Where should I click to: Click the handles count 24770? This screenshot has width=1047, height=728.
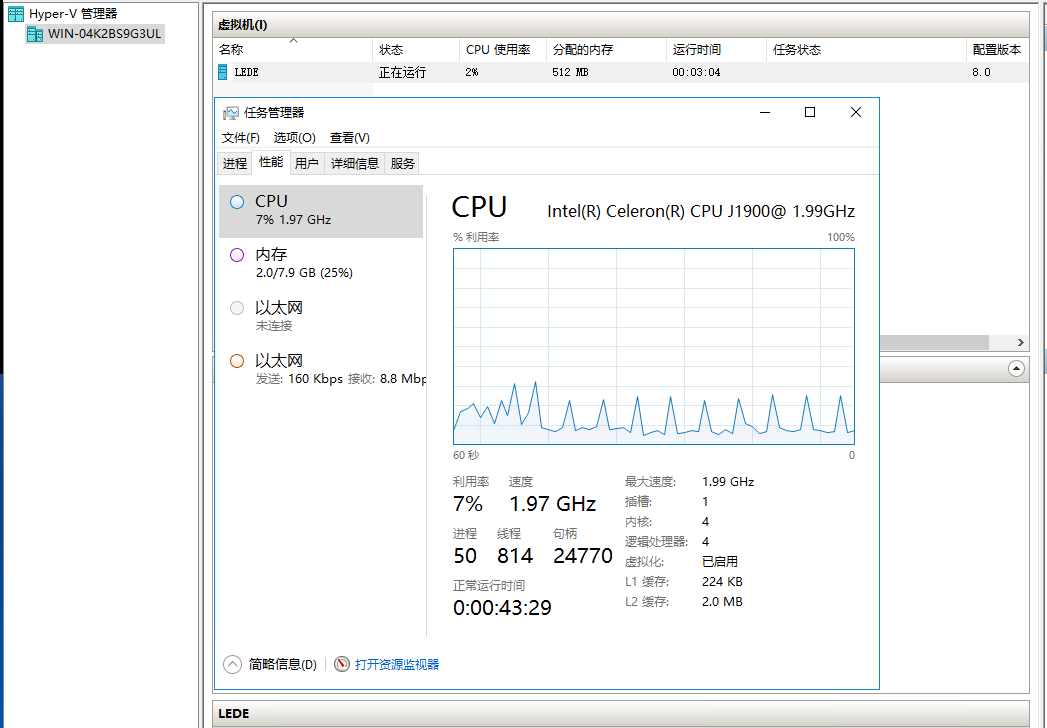[x=583, y=556]
